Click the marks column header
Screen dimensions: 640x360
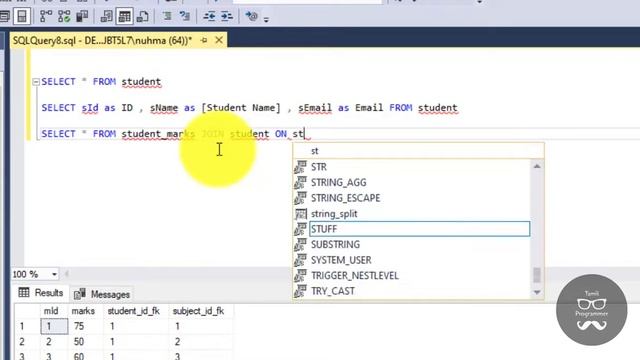point(83,311)
